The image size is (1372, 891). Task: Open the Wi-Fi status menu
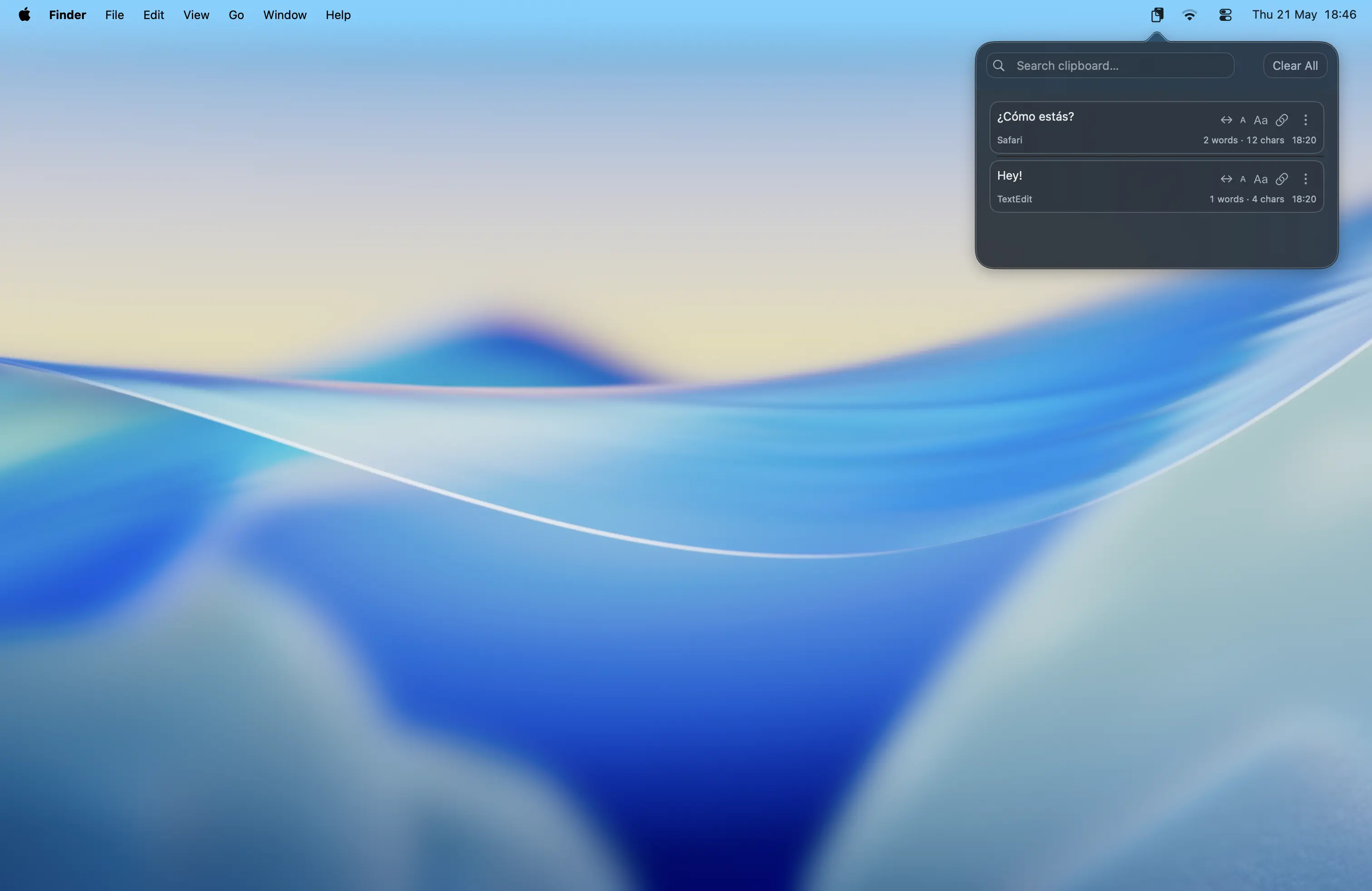click(x=1189, y=15)
